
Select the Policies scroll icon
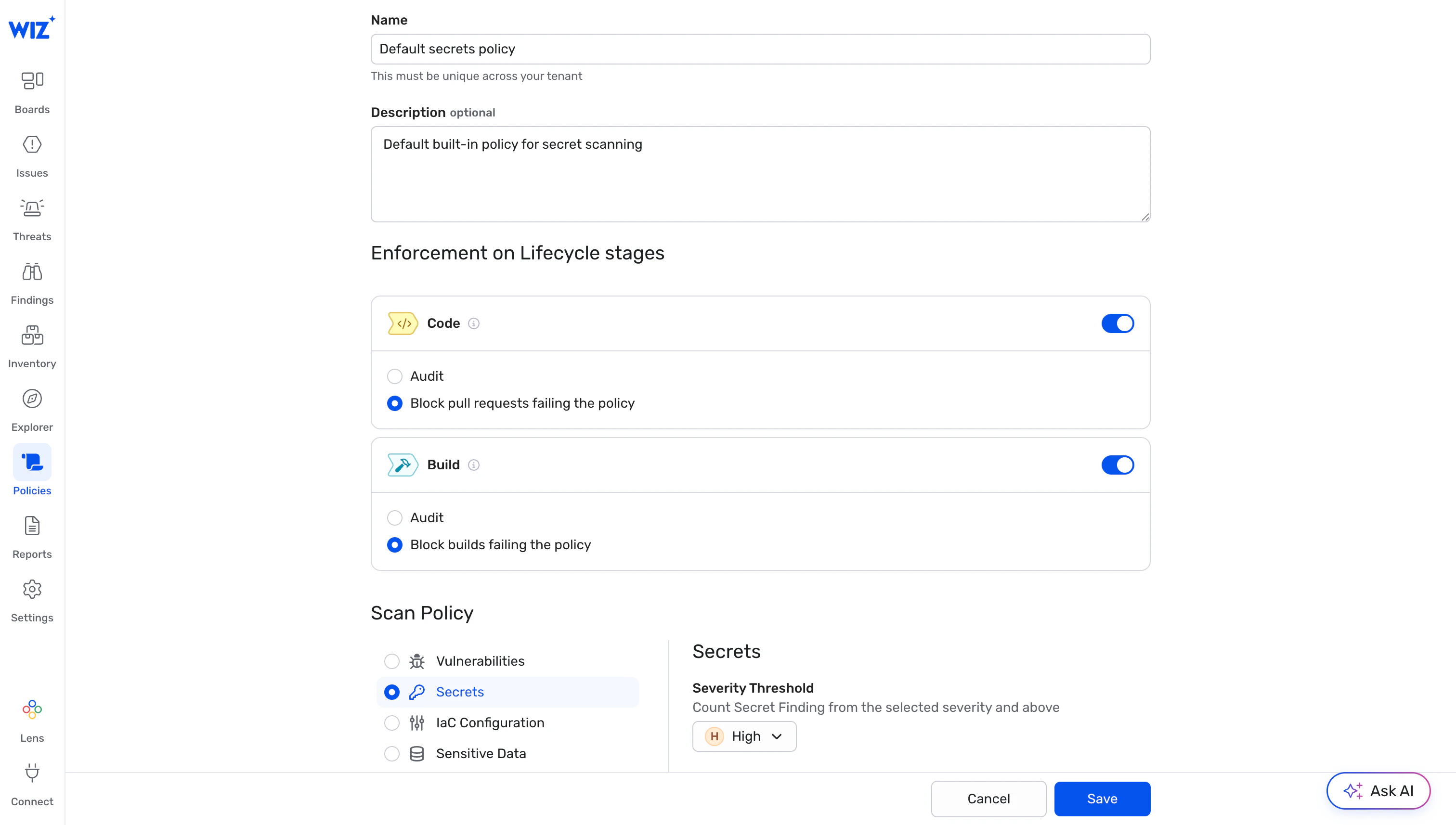pos(32,463)
